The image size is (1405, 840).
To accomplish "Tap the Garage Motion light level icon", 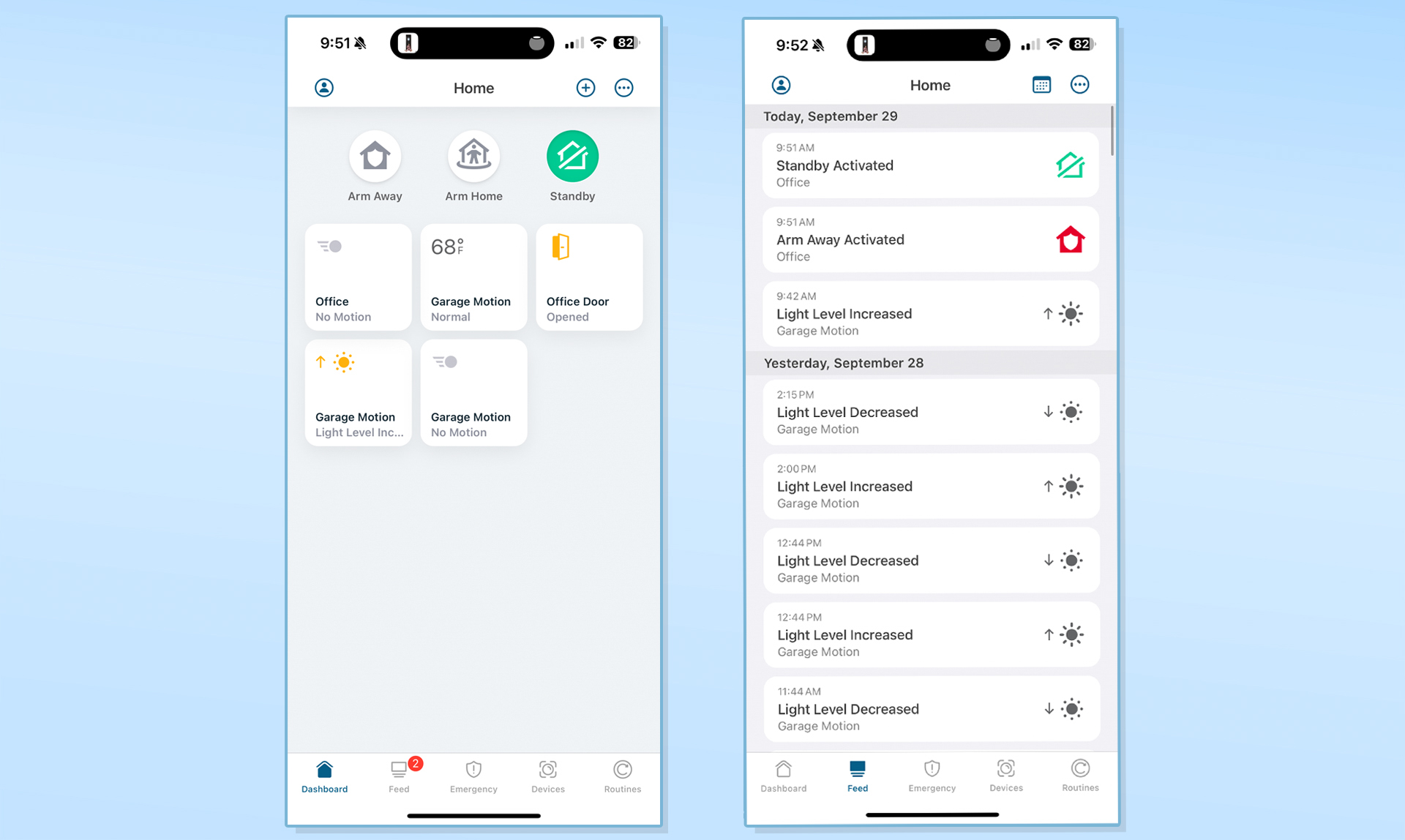I will [x=345, y=362].
